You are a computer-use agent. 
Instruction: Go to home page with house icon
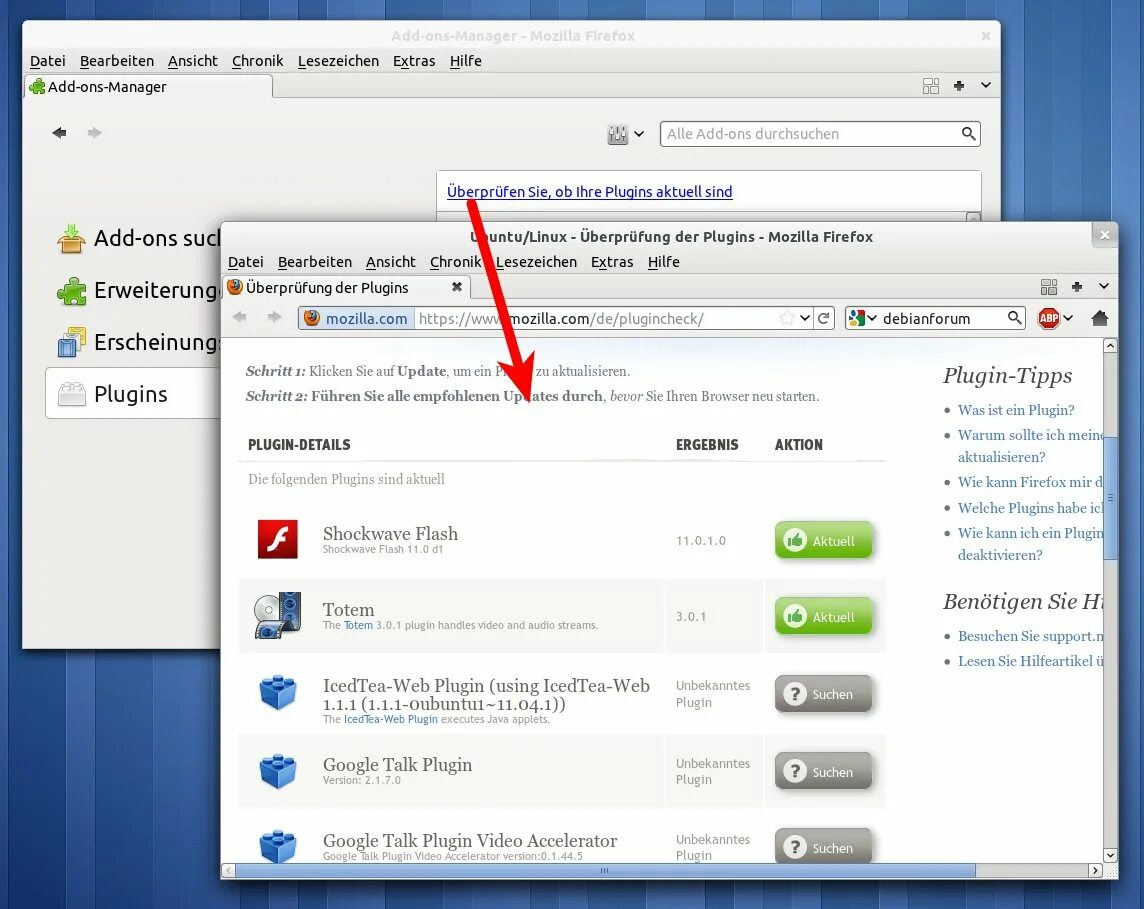coord(1099,317)
